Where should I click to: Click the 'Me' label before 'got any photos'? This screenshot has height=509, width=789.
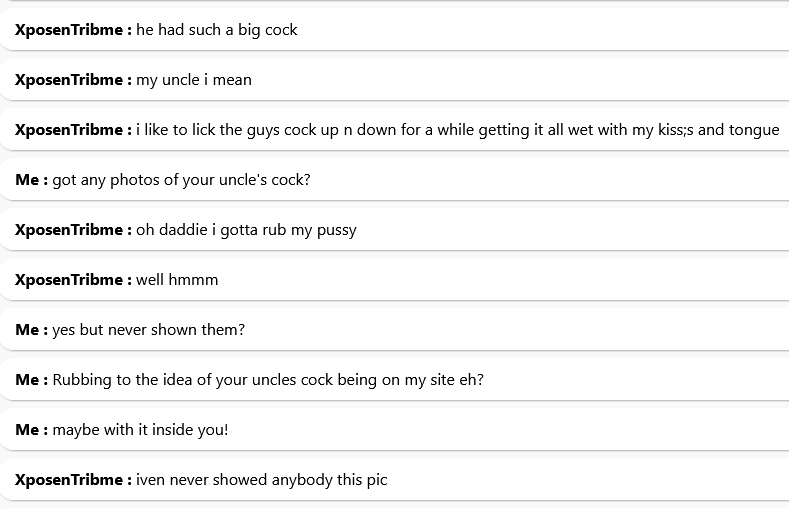[27, 180]
